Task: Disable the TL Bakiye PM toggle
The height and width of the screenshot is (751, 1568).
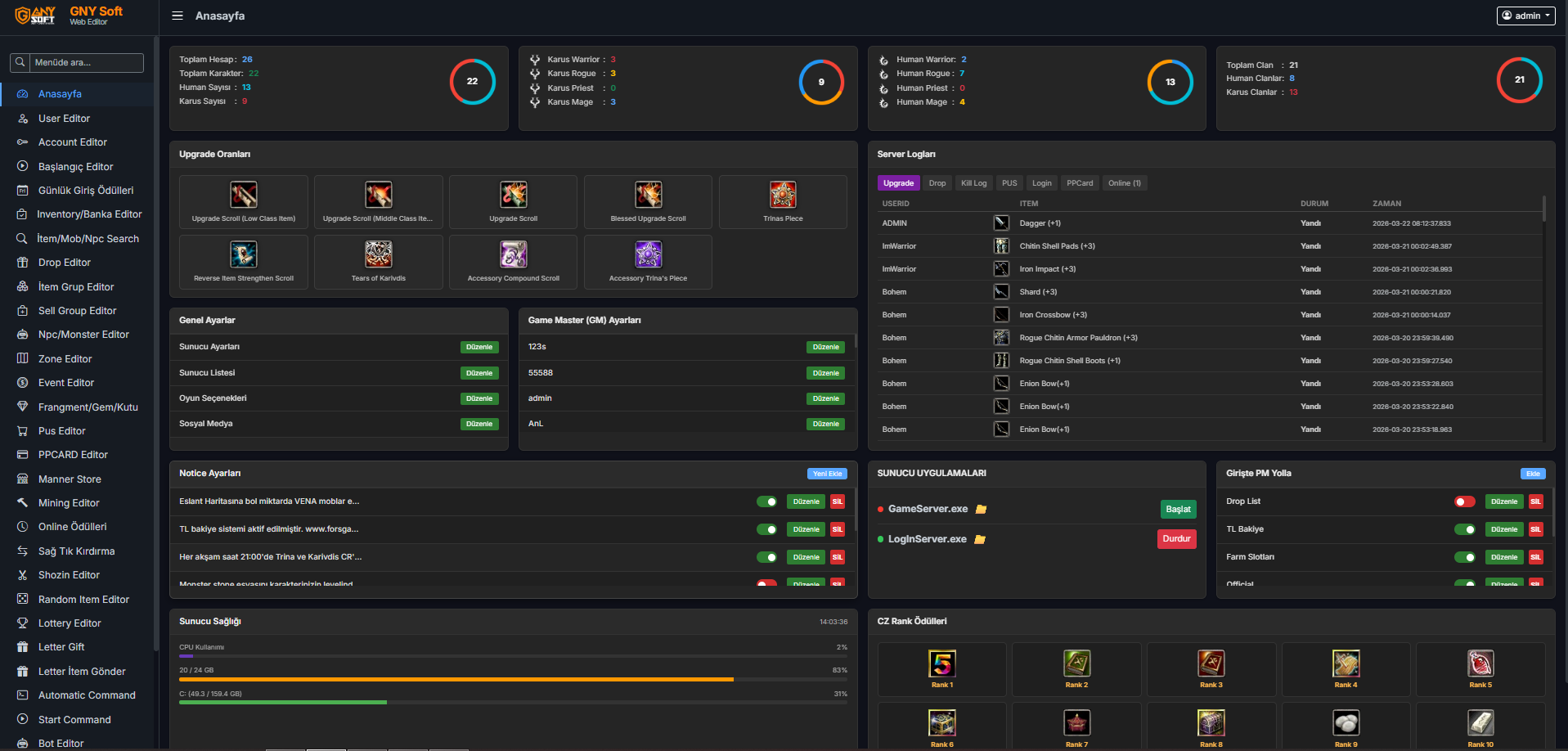Action: tap(1465, 529)
